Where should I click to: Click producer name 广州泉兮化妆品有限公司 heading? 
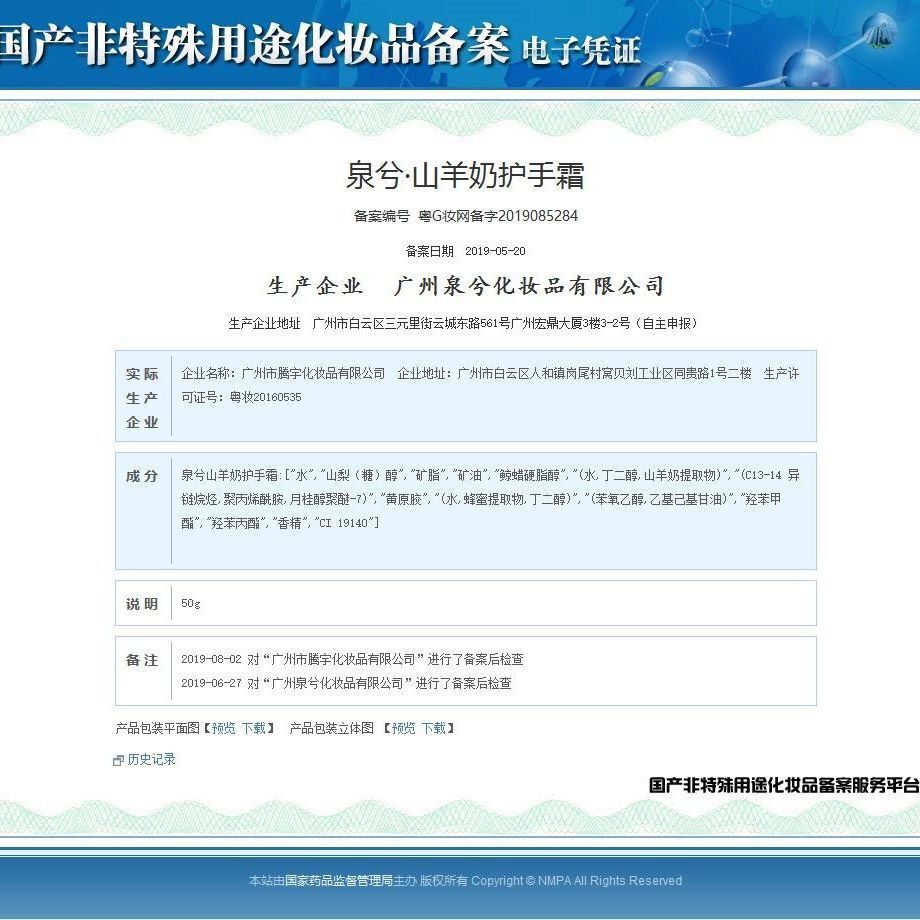529,286
